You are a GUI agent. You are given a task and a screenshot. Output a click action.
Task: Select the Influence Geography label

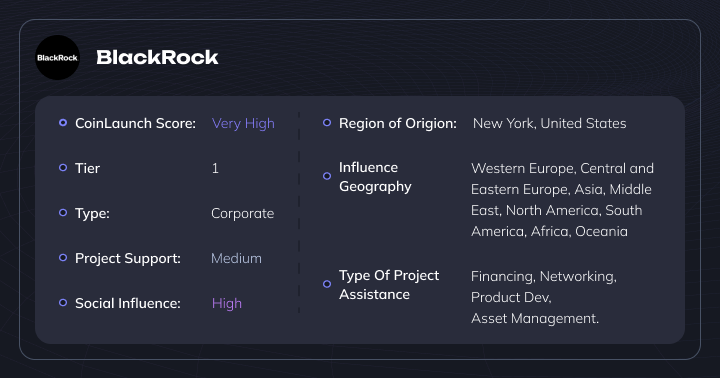pyautogui.click(x=375, y=177)
